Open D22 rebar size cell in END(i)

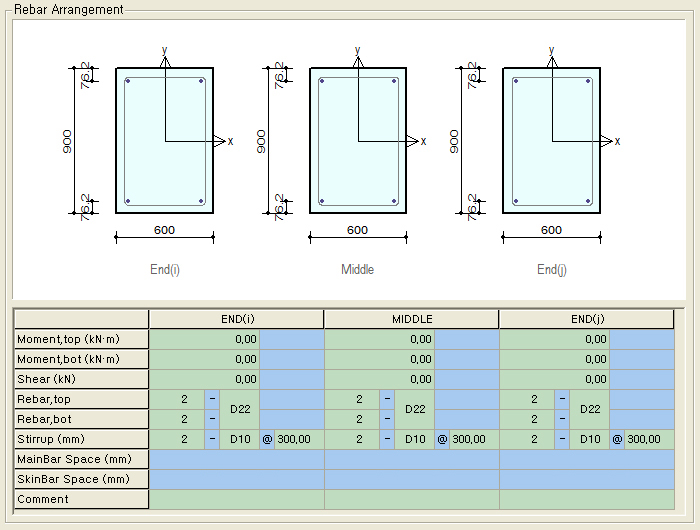pyautogui.click(x=240, y=409)
